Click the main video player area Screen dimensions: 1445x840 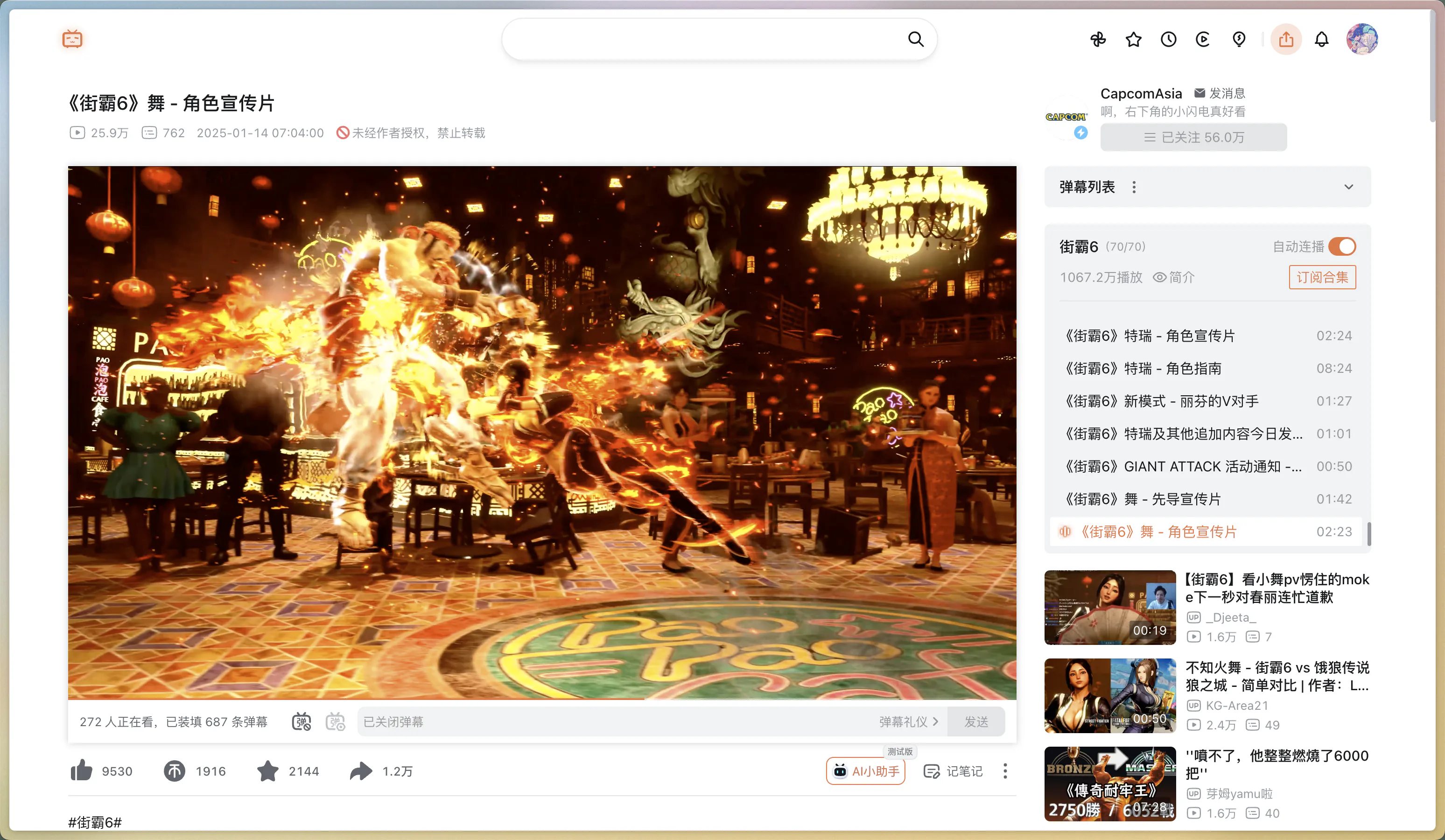point(542,433)
